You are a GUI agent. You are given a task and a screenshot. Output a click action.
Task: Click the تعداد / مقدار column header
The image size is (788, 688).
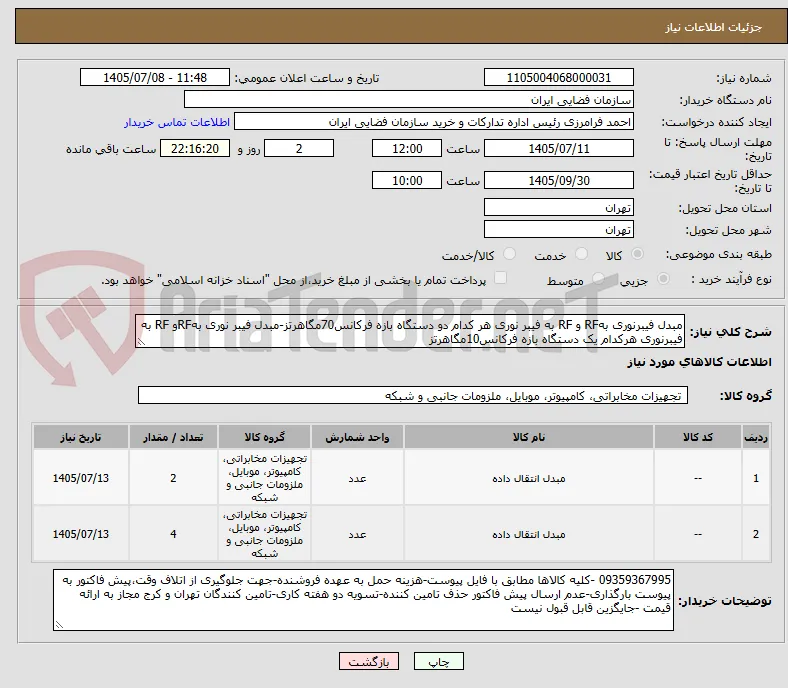pos(173,437)
